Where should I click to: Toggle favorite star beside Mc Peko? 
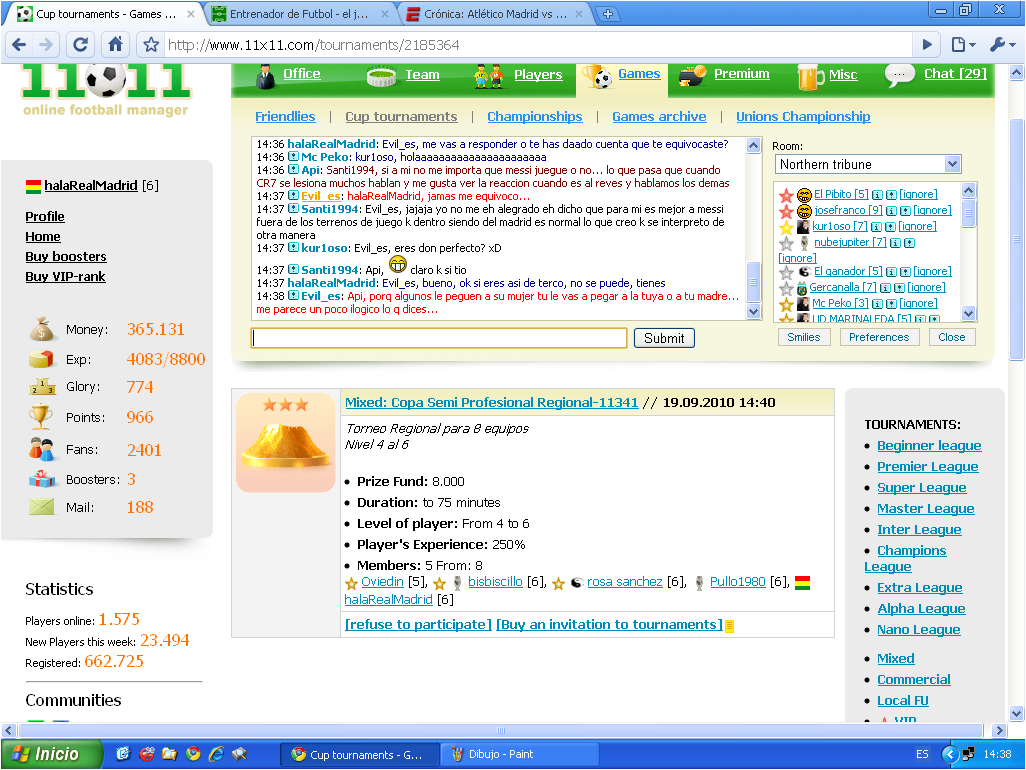[786, 304]
